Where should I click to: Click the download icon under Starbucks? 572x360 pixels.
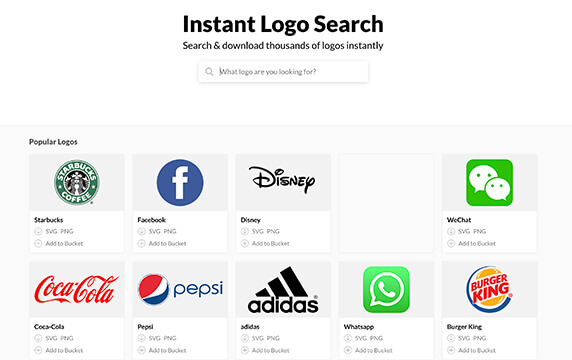coord(38,231)
